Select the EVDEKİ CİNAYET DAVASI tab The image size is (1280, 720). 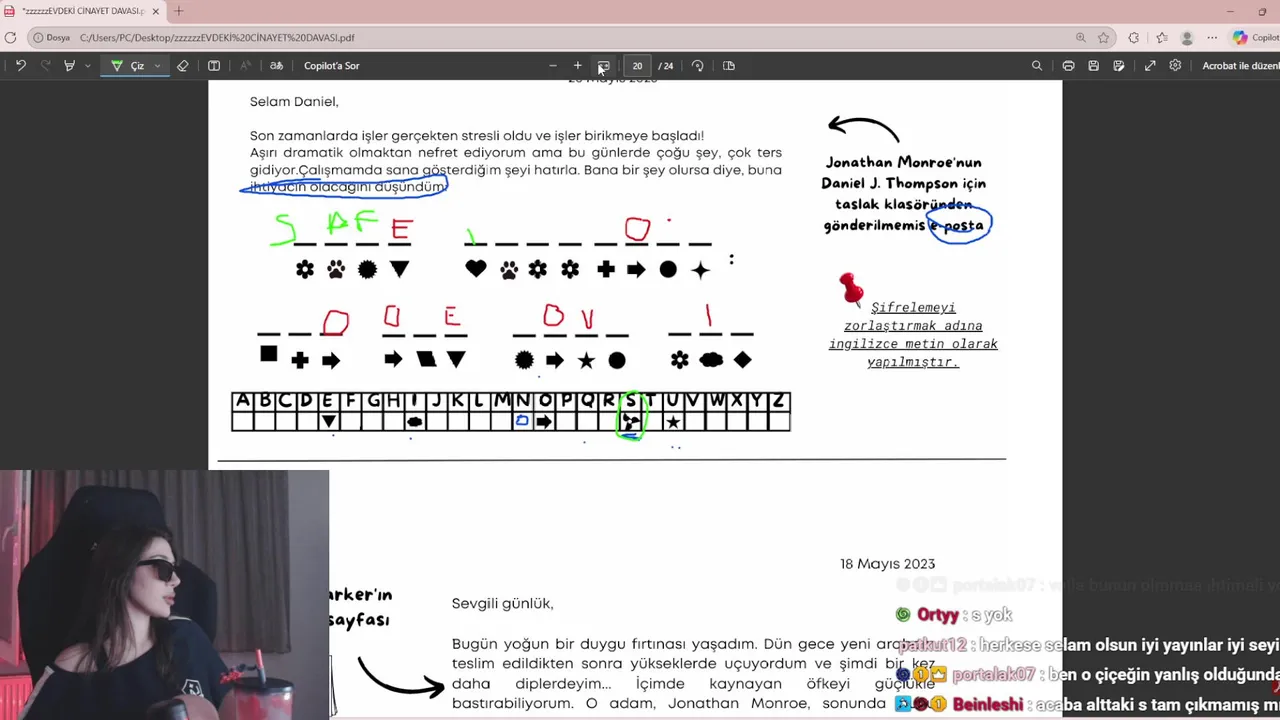83,11
